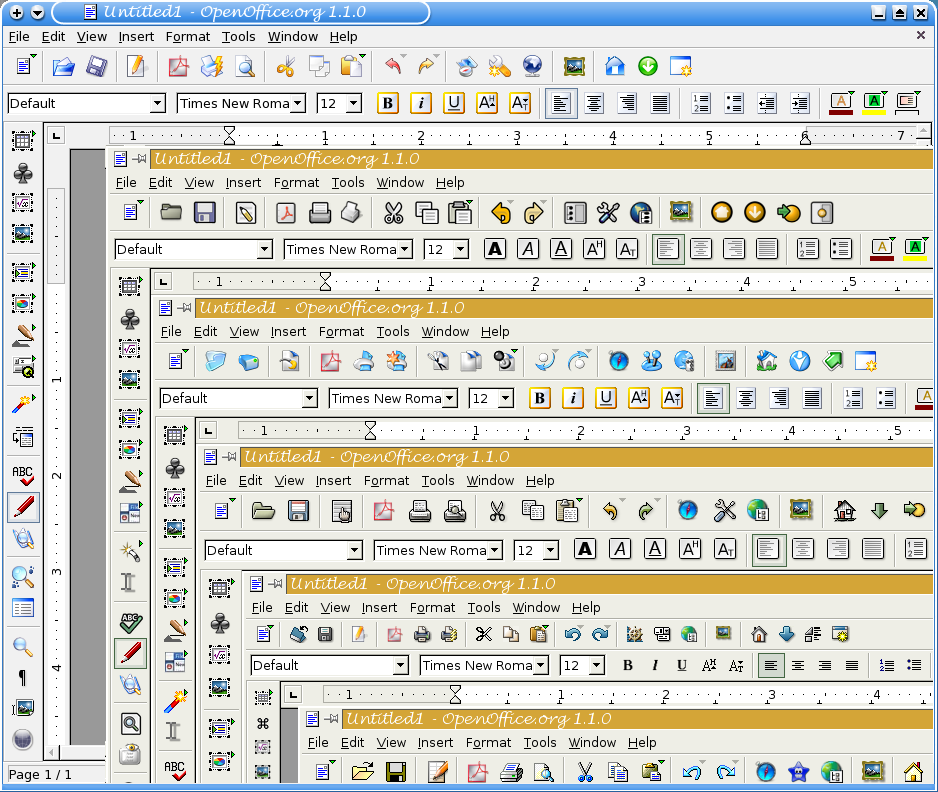Image resolution: width=938 pixels, height=792 pixels.
Task: Open Edit menu in outermost menu bar
Action: 53,36
